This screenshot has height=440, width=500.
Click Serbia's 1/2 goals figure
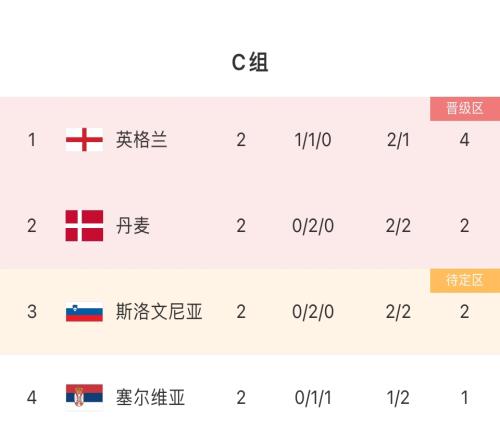pos(398,398)
